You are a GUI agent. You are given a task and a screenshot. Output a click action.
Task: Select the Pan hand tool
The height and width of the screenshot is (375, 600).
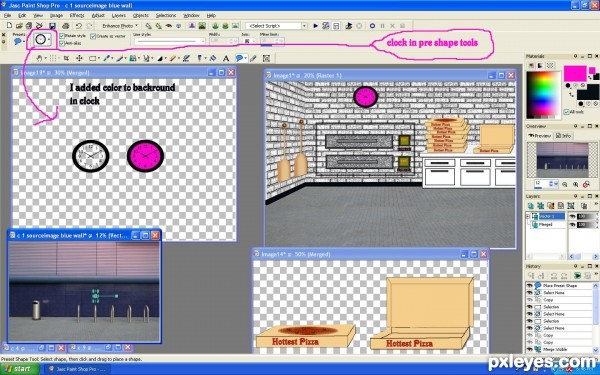click(39, 58)
